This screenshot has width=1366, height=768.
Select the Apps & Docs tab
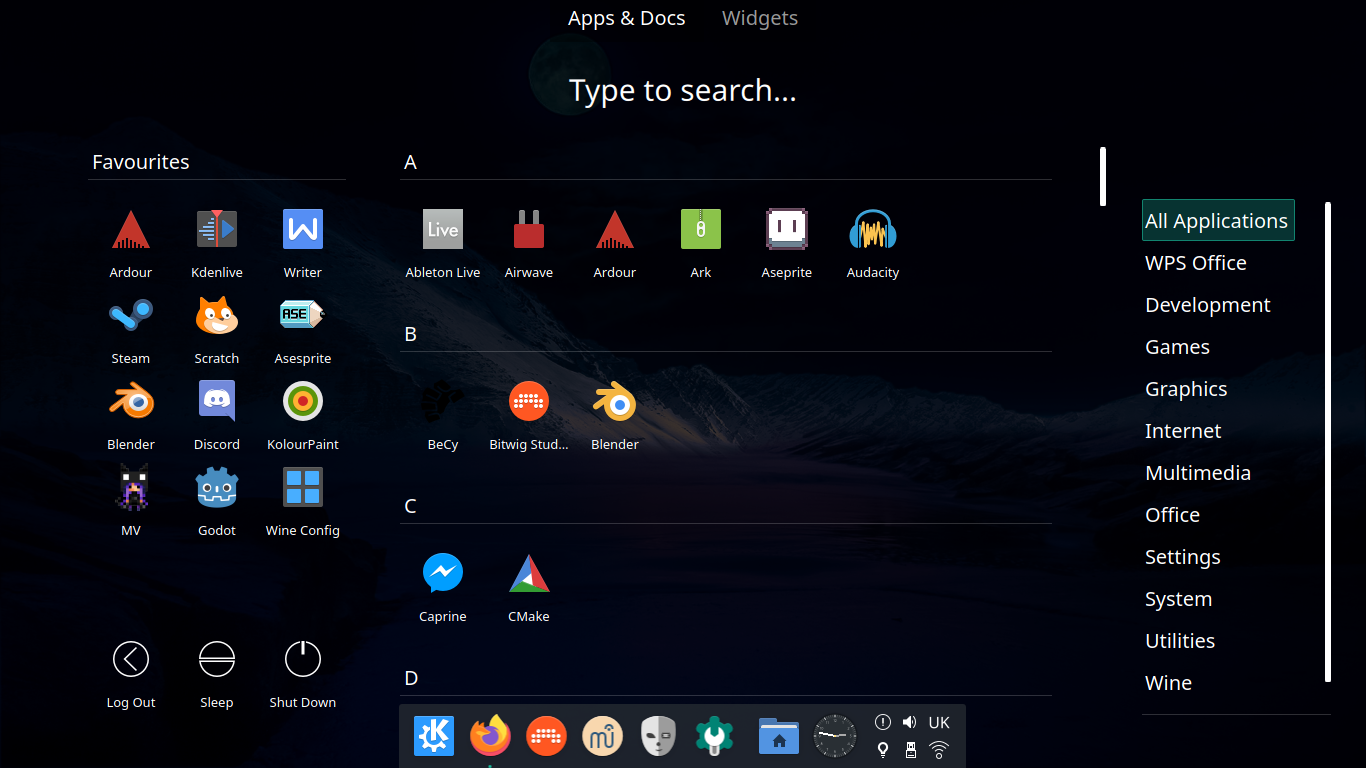(627, 18)
